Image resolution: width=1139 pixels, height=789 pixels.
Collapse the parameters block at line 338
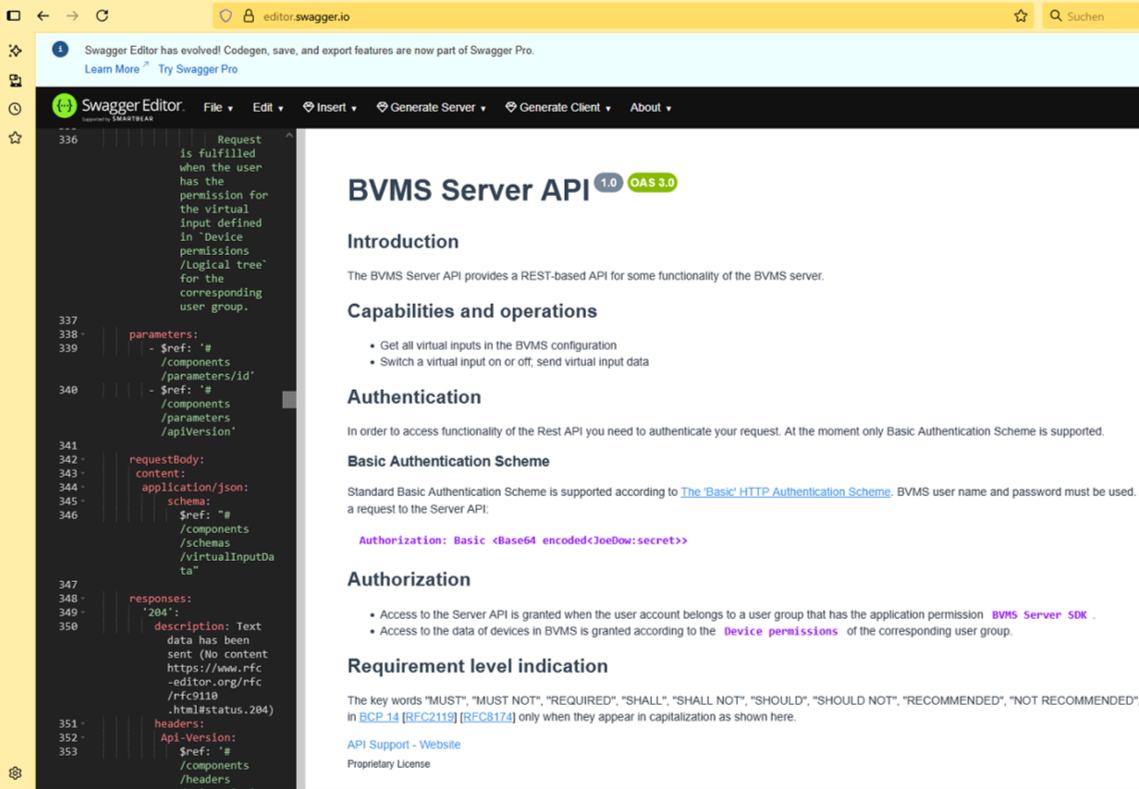coord(83,335)
